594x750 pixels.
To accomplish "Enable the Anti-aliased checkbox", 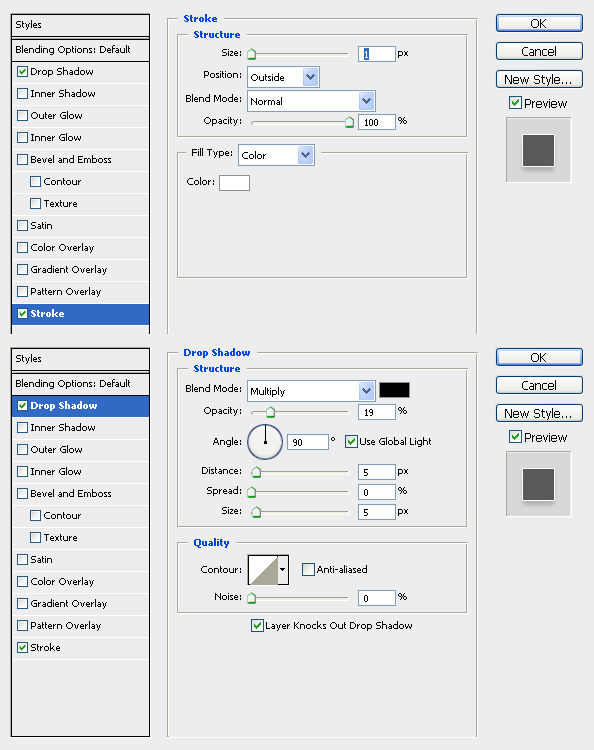I will coord(308,569).
